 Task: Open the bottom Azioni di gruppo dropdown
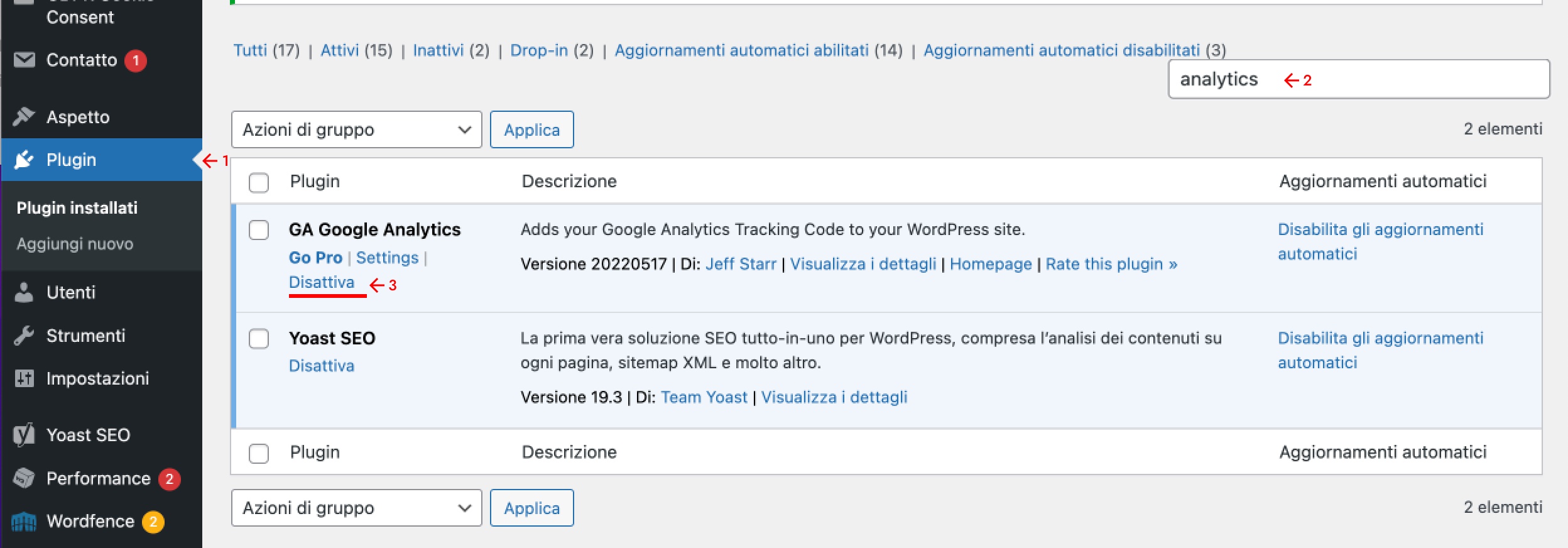356,508
